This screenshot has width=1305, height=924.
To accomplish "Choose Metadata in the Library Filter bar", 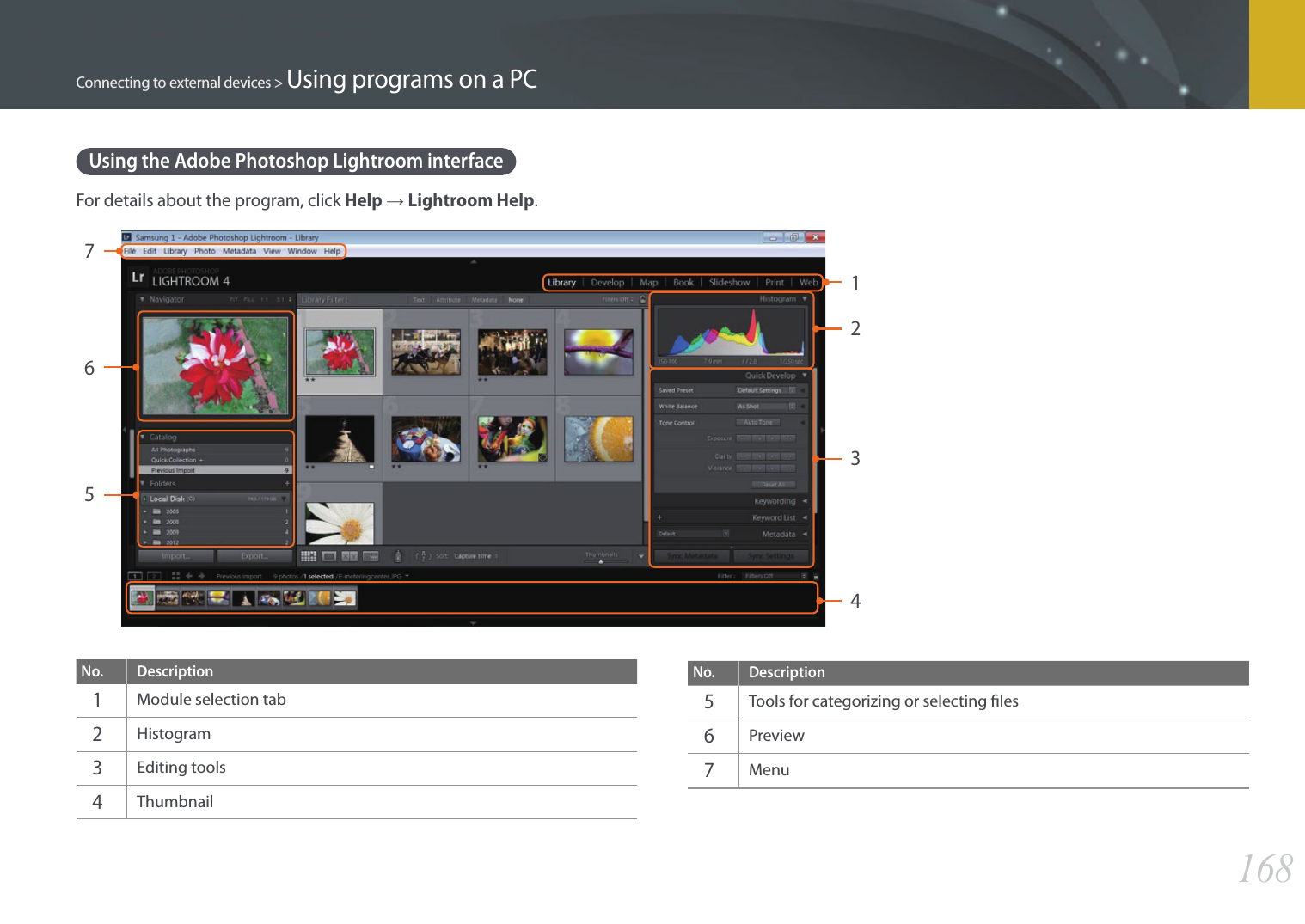I will click(484, 300).
